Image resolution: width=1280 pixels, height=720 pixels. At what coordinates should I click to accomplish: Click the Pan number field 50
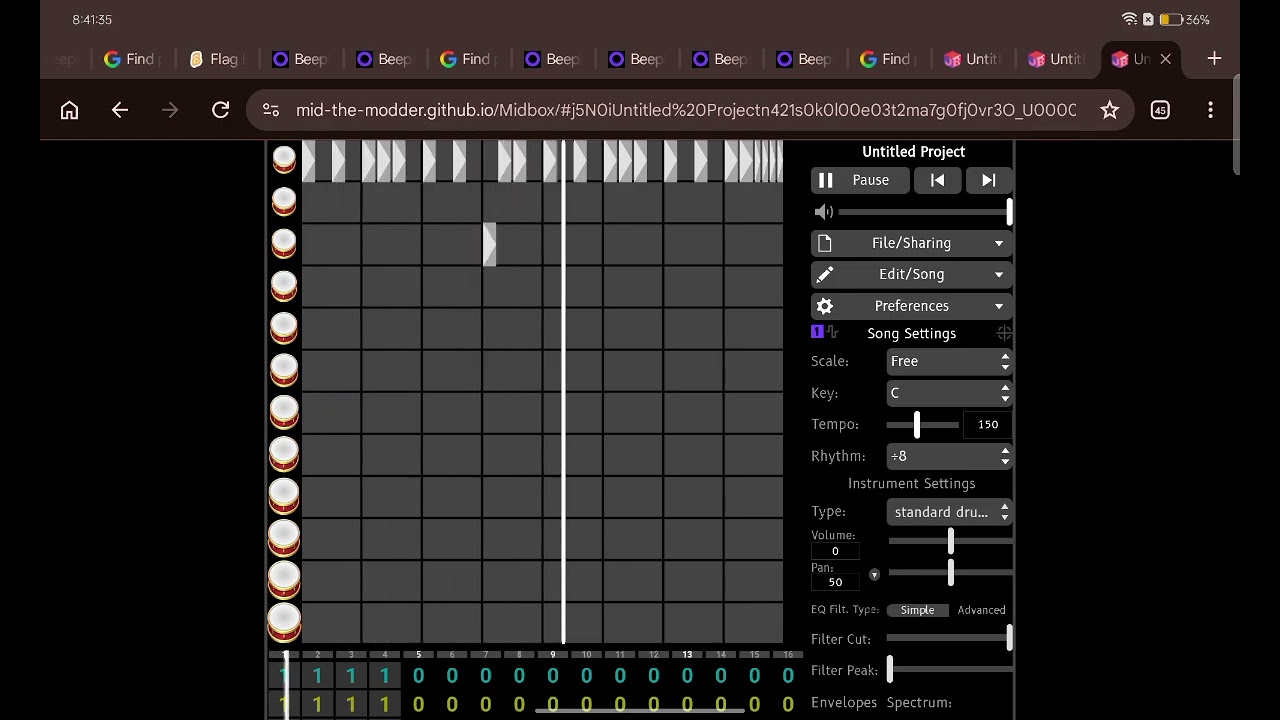(836, 582)
